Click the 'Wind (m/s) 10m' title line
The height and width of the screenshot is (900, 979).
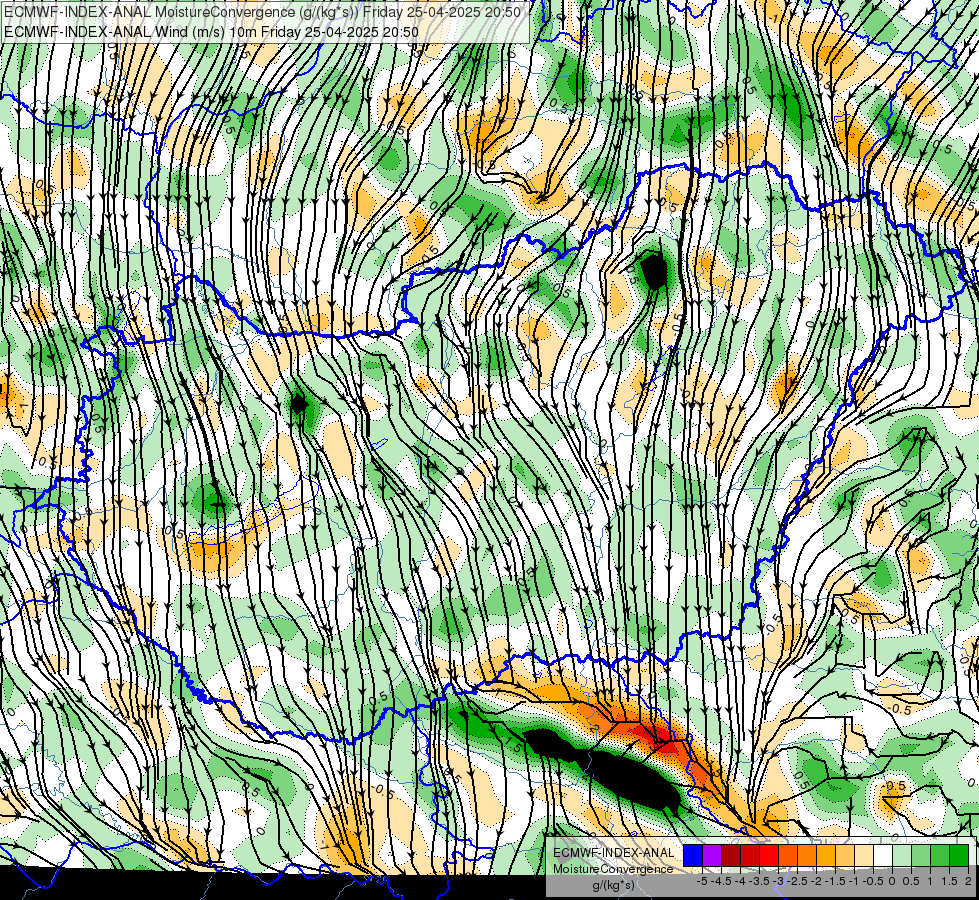[x=211, y=31]
